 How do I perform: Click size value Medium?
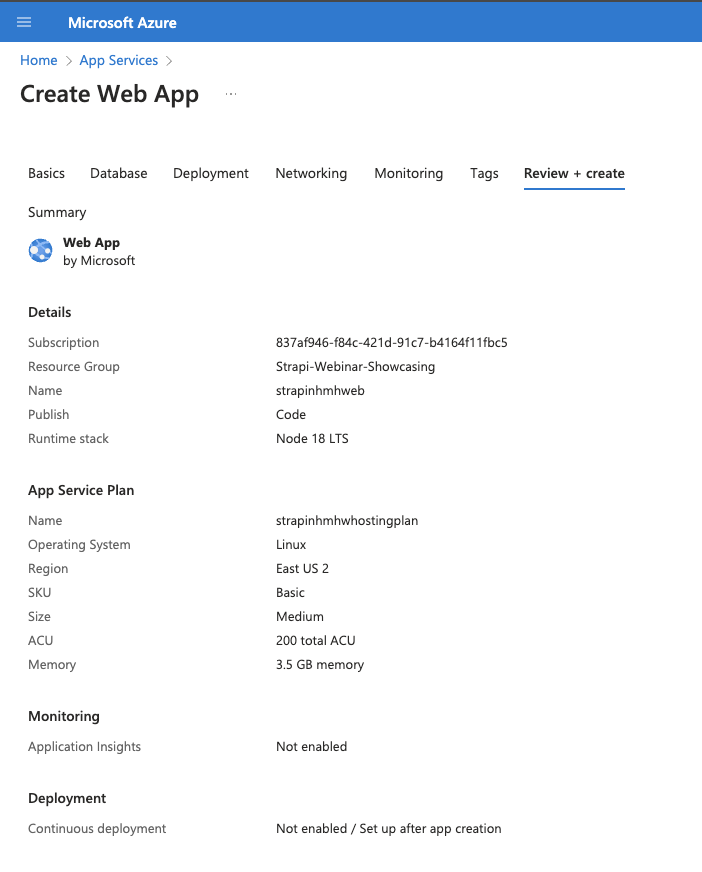click(x=300, y=616)
